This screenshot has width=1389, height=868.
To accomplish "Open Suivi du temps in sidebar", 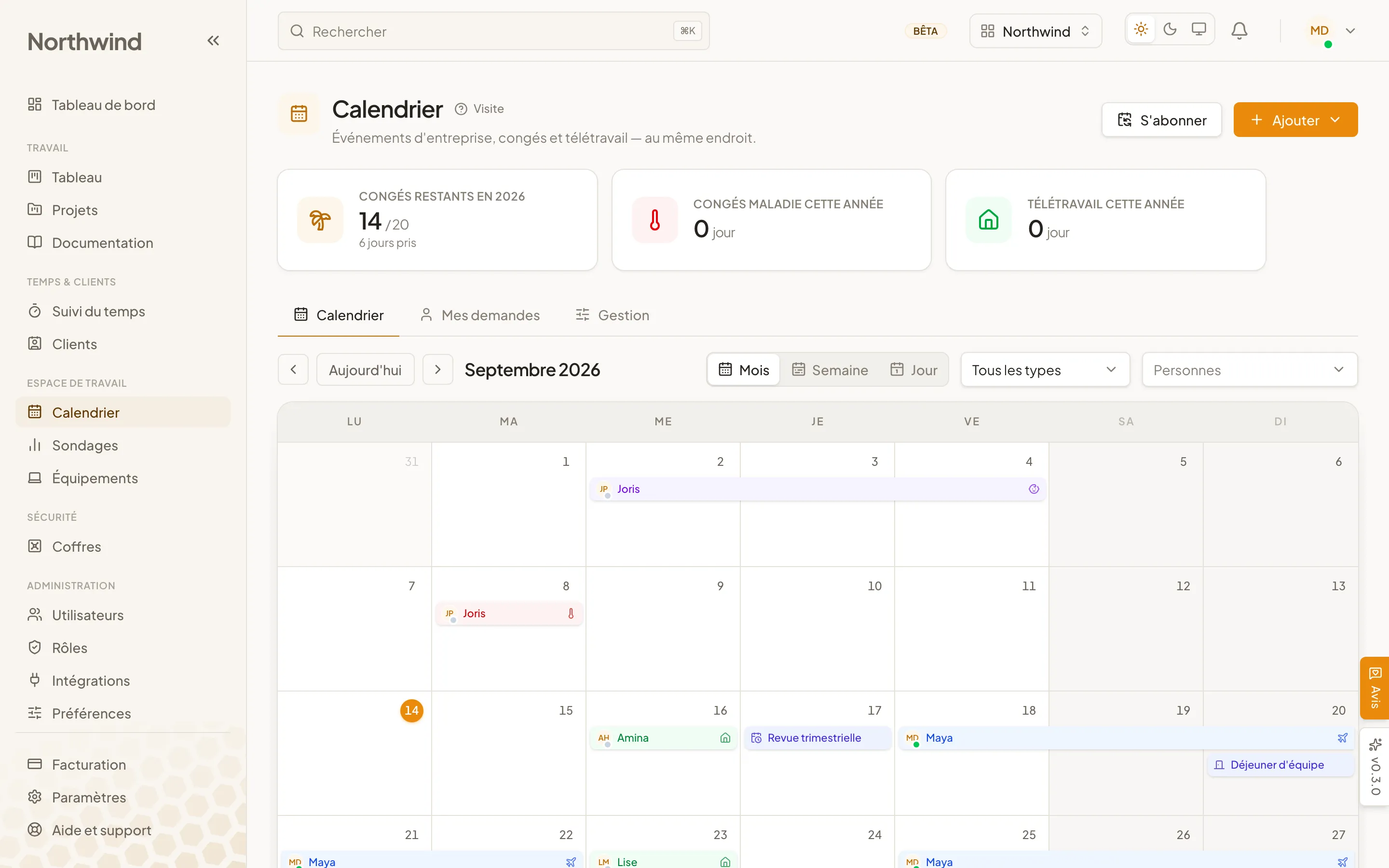I will 123,311.
